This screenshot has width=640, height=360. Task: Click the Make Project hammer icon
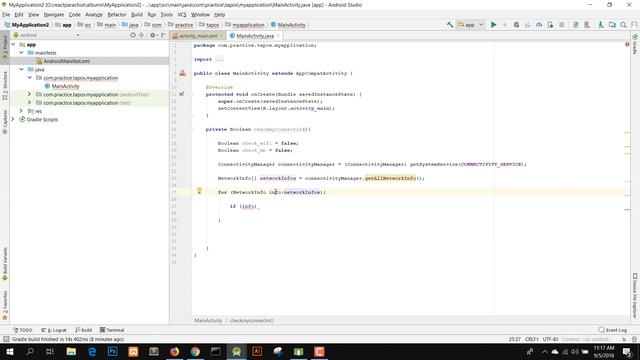pyautogui.click(x=450, y=25)
